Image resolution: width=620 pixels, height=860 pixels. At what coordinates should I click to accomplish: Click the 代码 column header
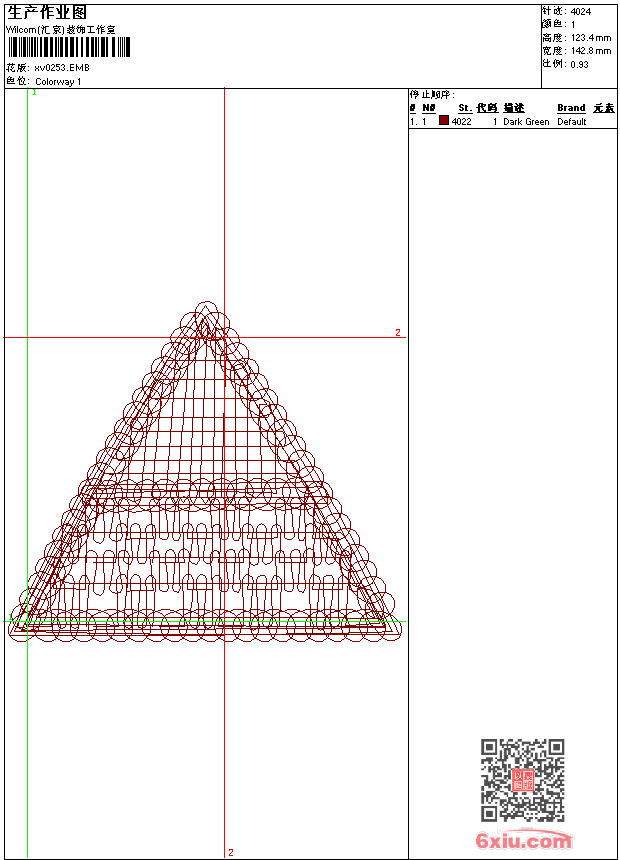486,108
